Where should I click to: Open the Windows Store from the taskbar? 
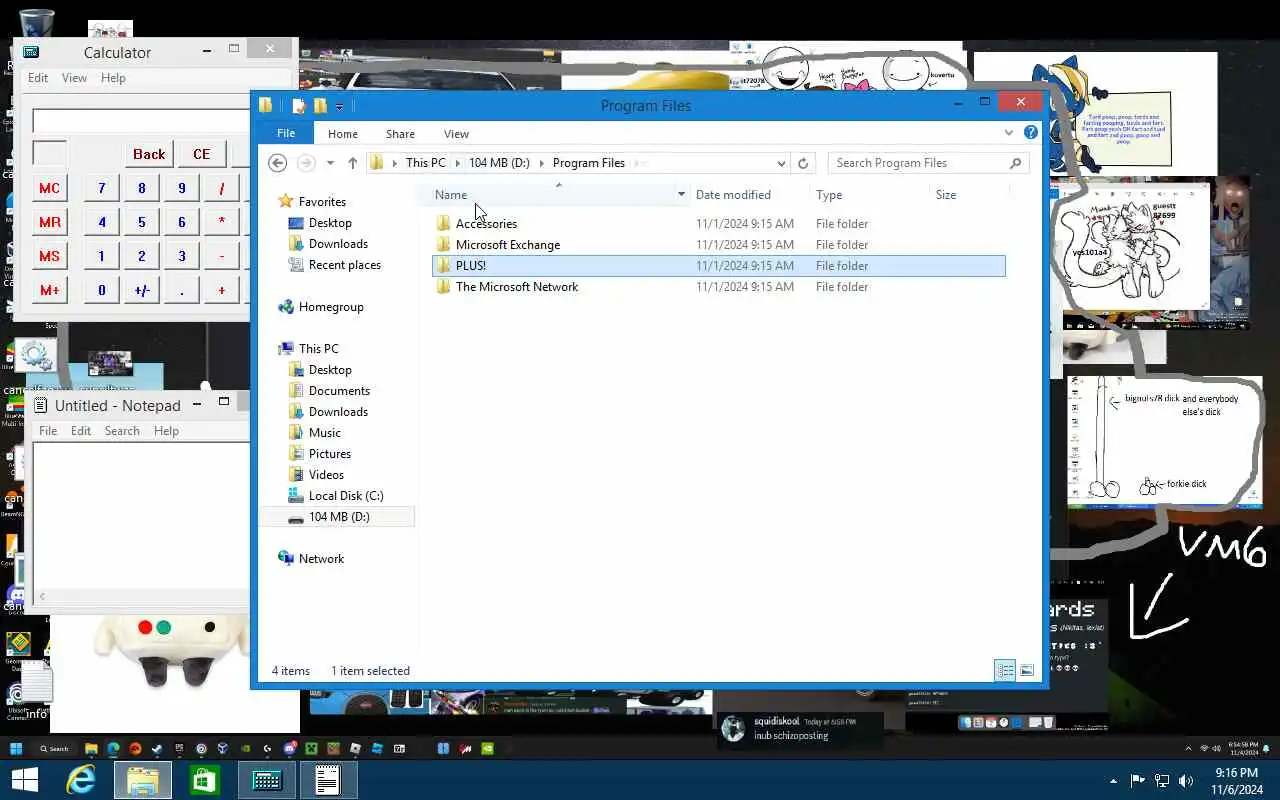[x=204, y=780]
